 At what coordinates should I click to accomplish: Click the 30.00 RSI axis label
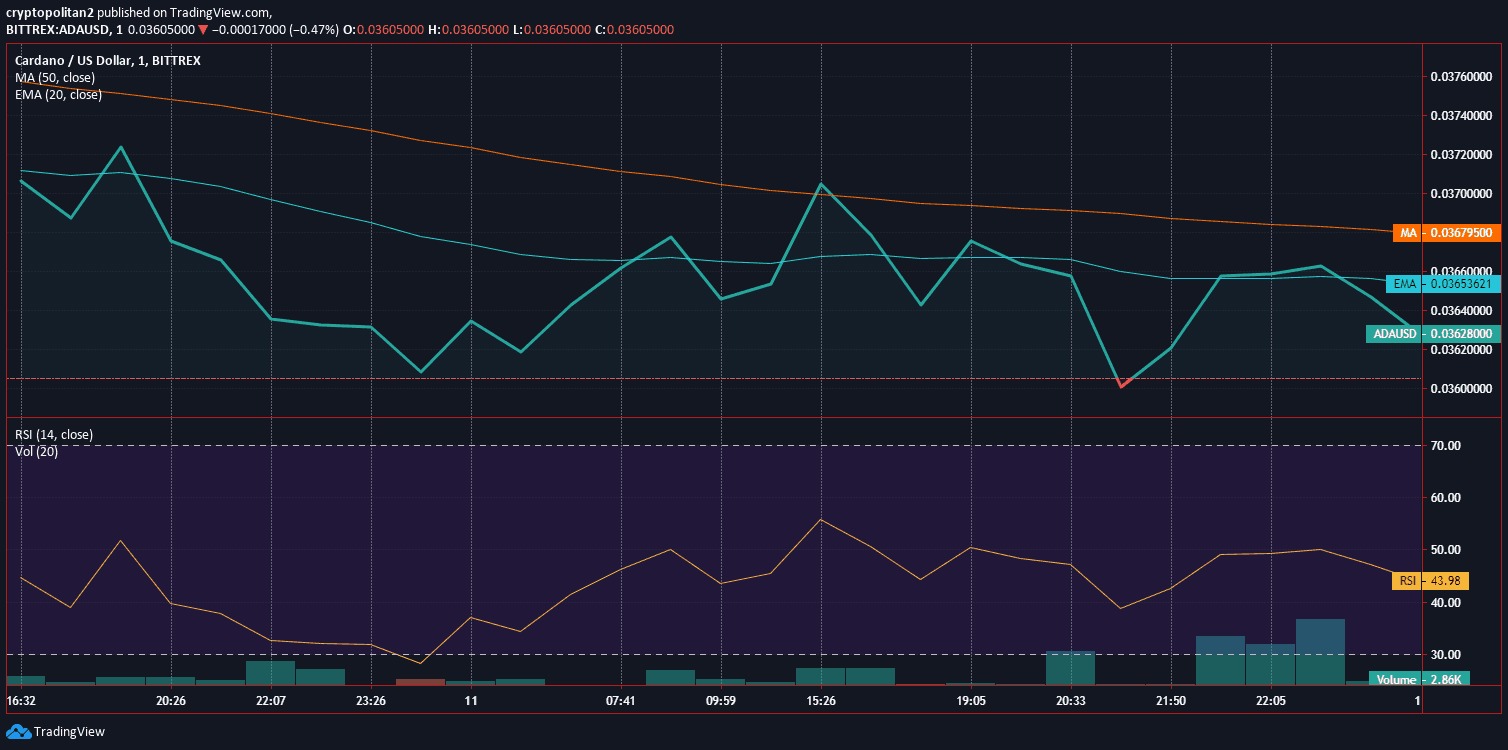click(x=1446, y=654)
